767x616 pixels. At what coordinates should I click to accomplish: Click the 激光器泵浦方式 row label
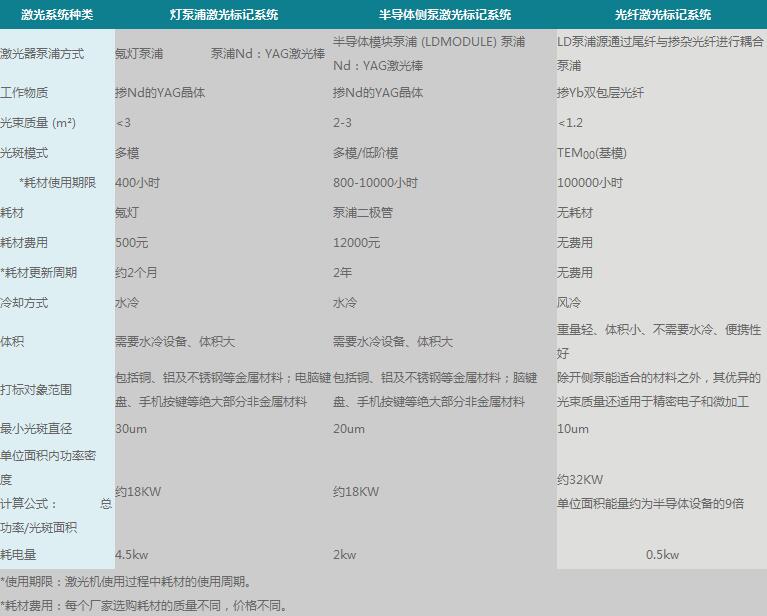(42, 54)
